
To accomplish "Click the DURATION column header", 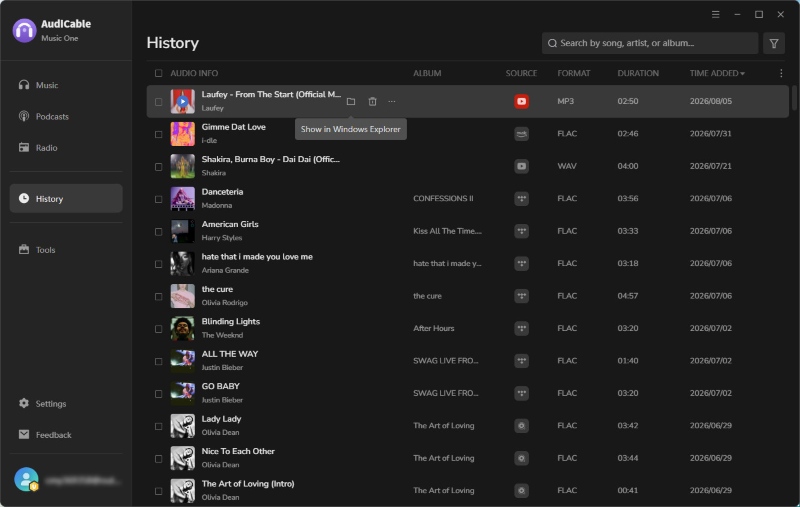I will (x=638, y=73).
